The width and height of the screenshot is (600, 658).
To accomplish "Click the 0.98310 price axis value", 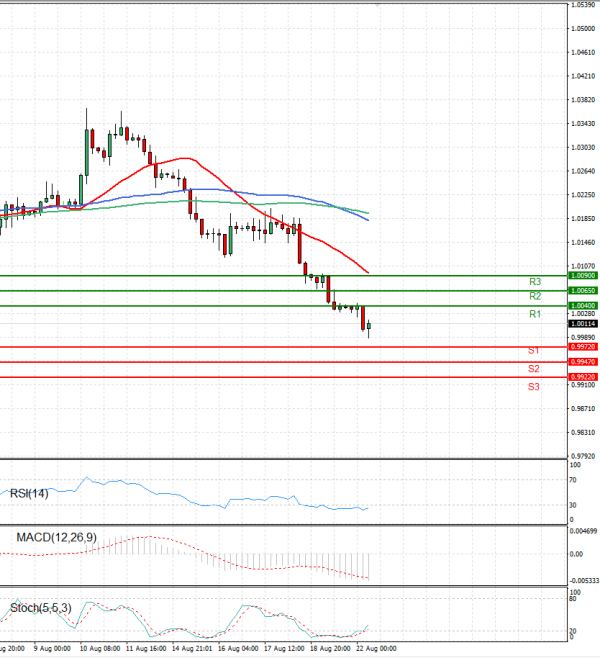I will (x=583, y=433).
